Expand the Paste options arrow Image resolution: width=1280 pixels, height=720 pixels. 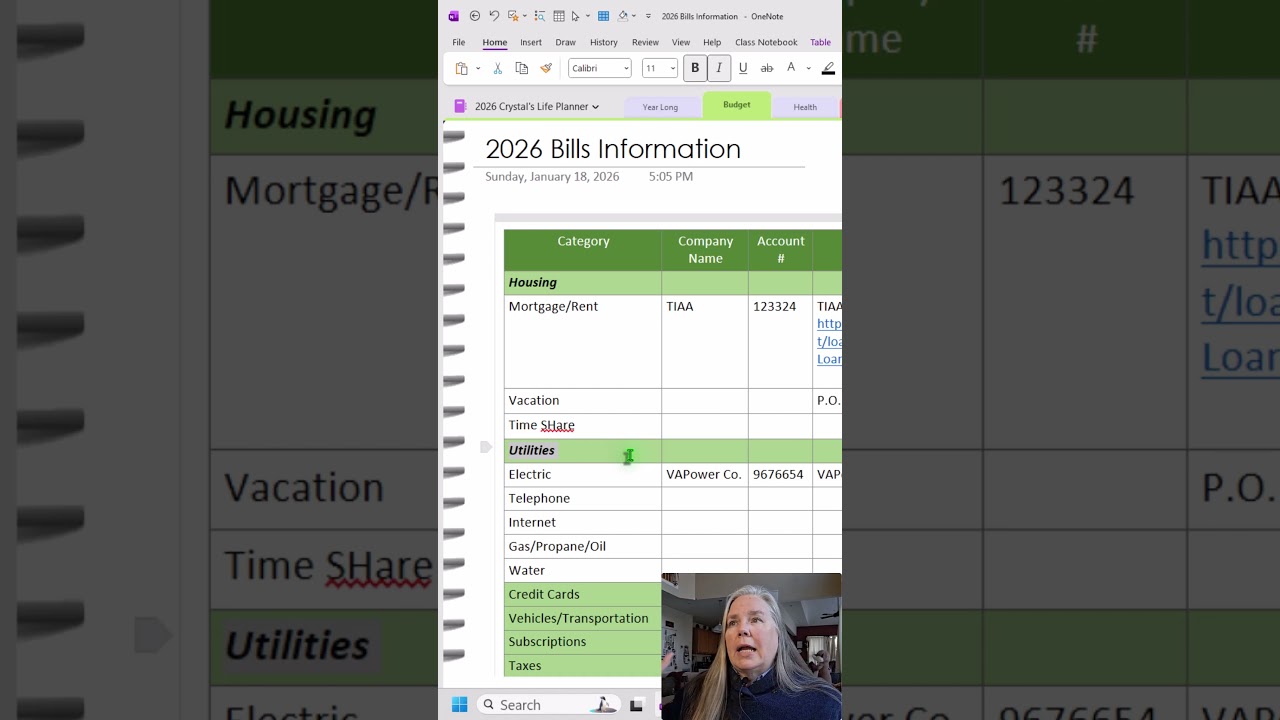pos(478,68)
